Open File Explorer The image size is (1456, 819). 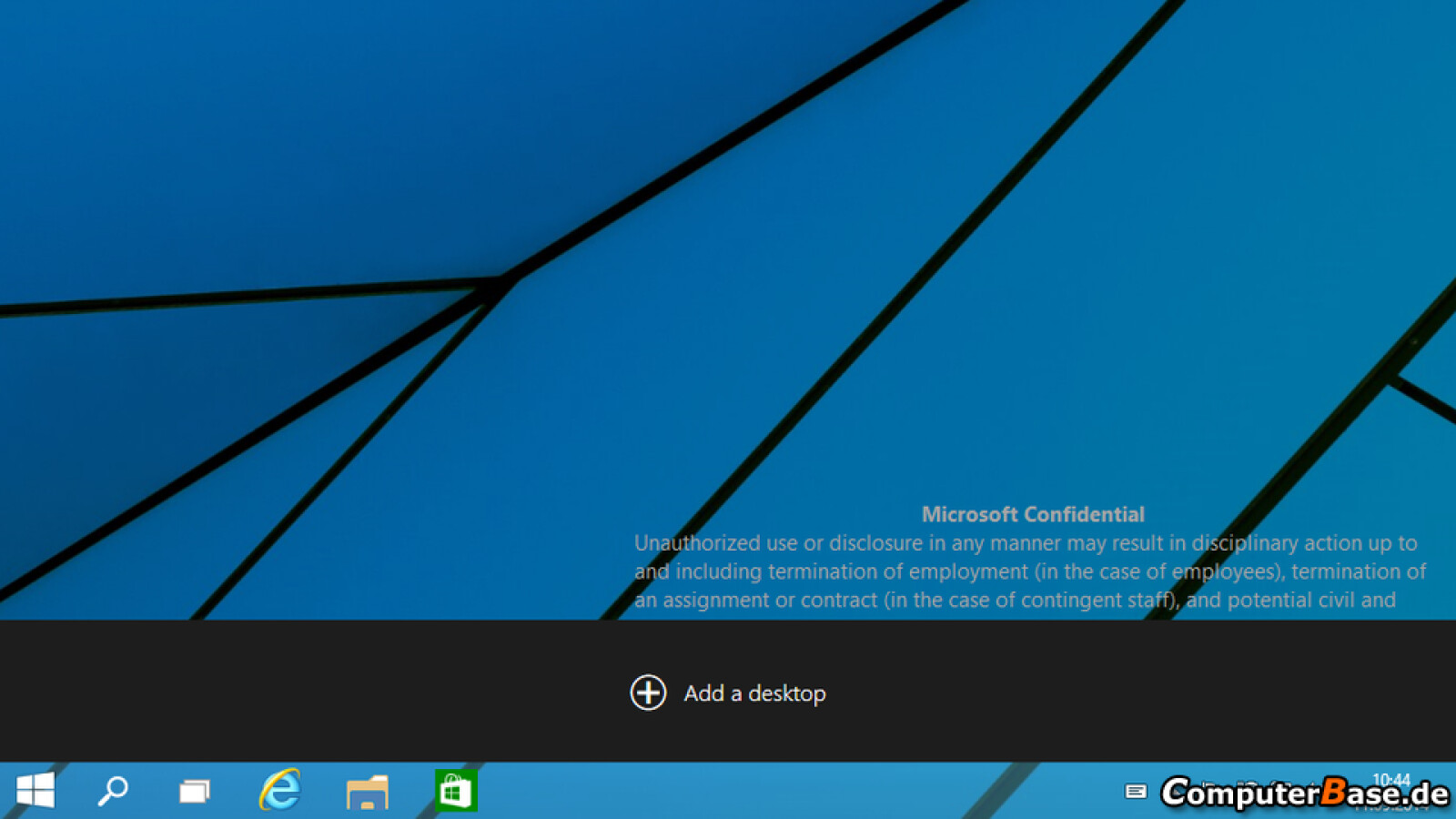tap(367, 790)
